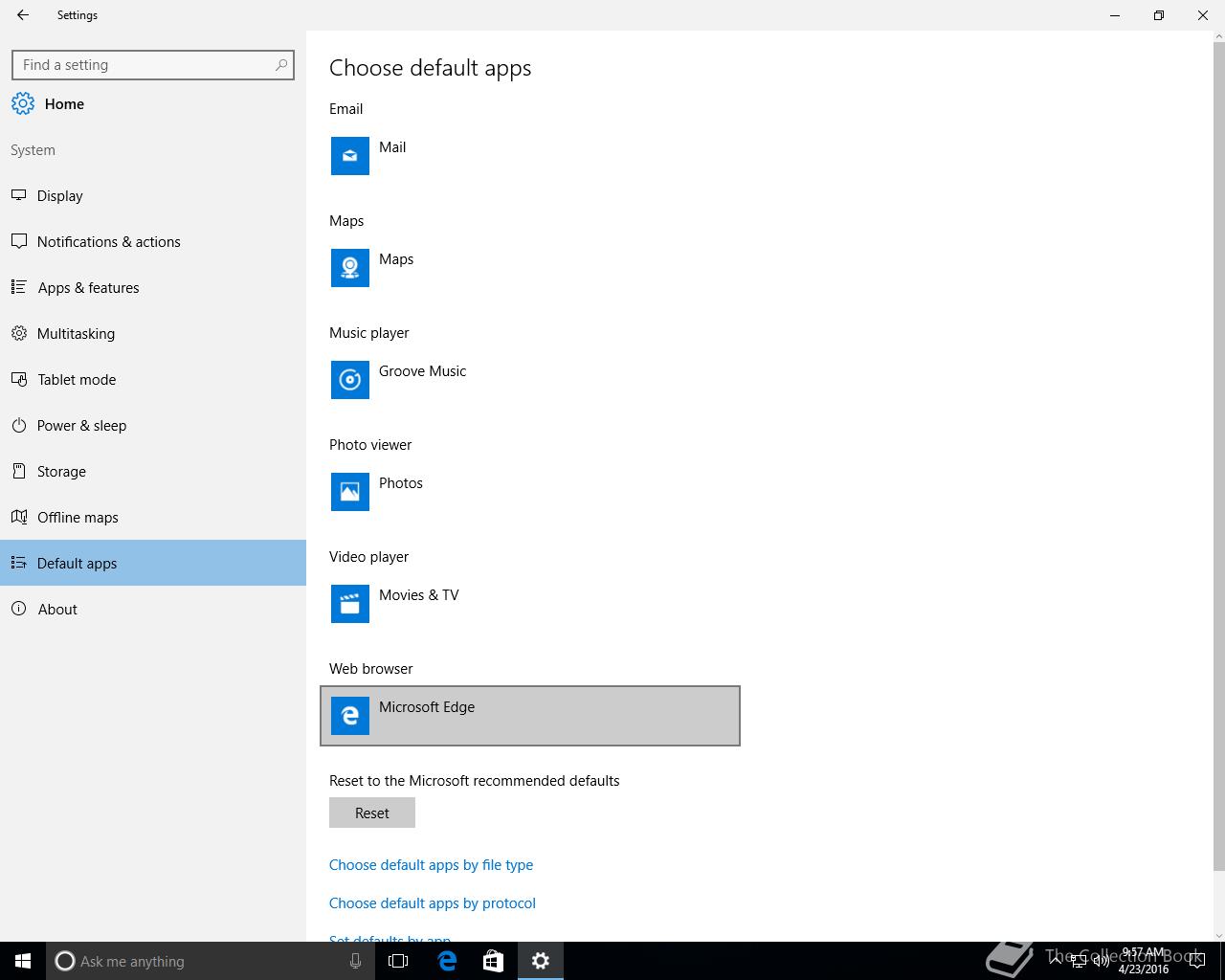This screenshot has width=1225, height=980.
Task: Open Choose default apps by protocol
Action: pos(433,902)
